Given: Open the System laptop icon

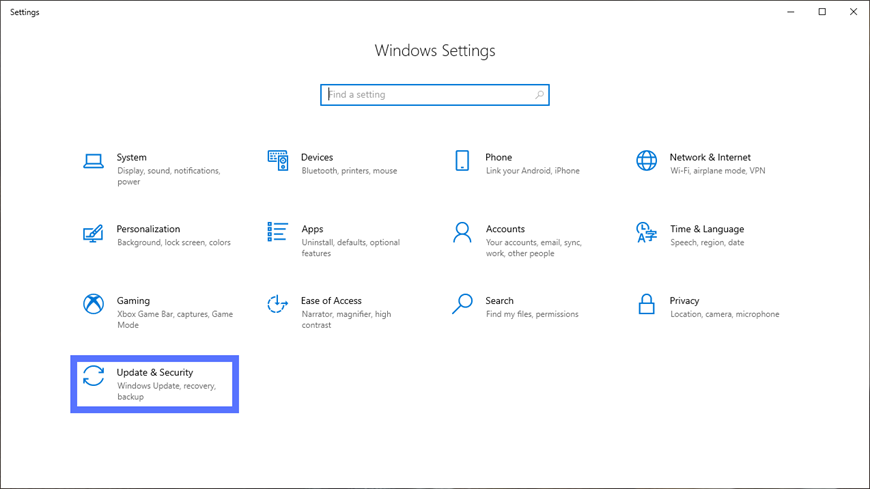Looking at the screenshot, I should tap(93, 161).
